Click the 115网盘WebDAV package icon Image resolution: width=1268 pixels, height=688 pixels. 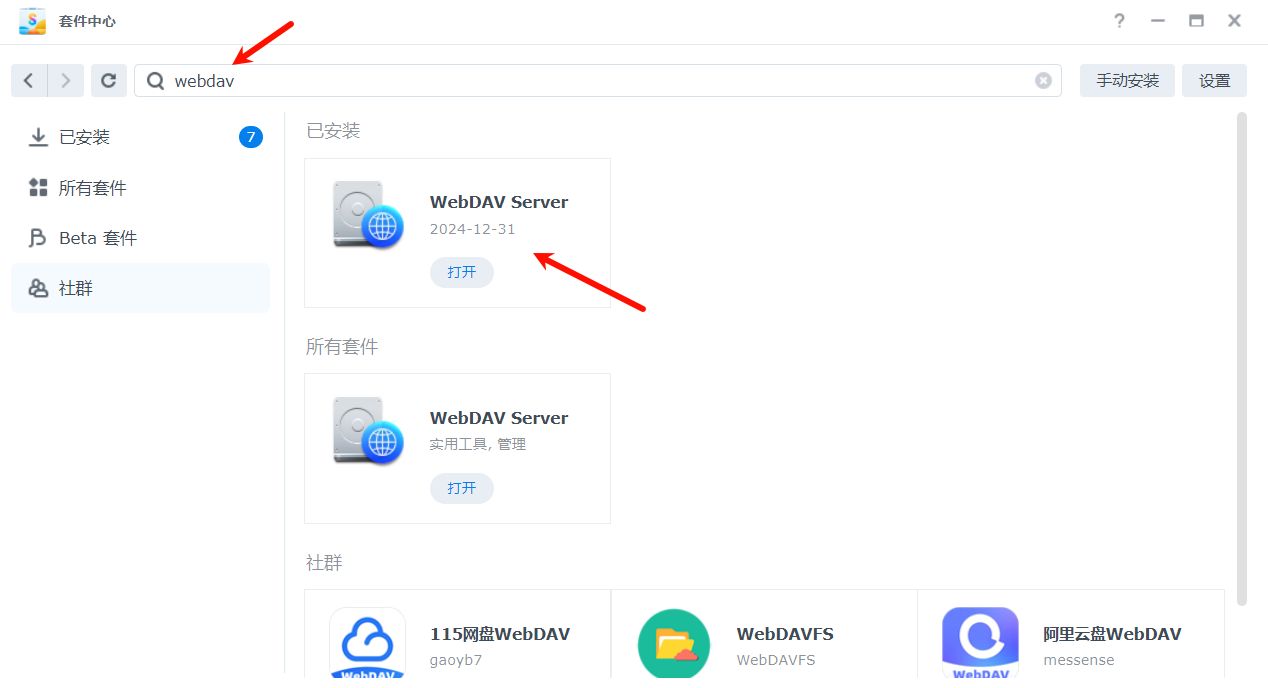[367, 643]
